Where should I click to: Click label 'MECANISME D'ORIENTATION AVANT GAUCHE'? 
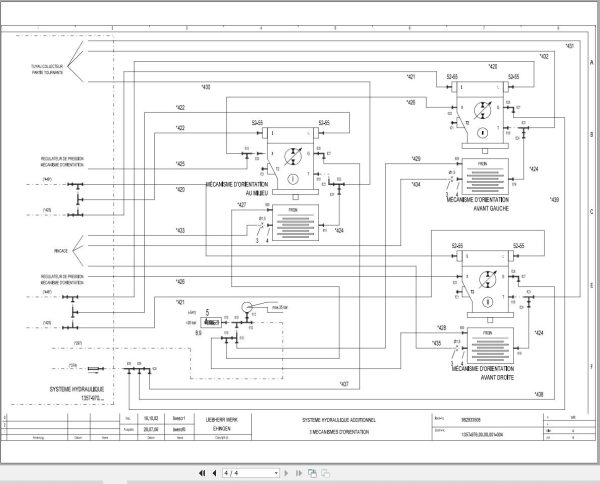tap(478, 204)
